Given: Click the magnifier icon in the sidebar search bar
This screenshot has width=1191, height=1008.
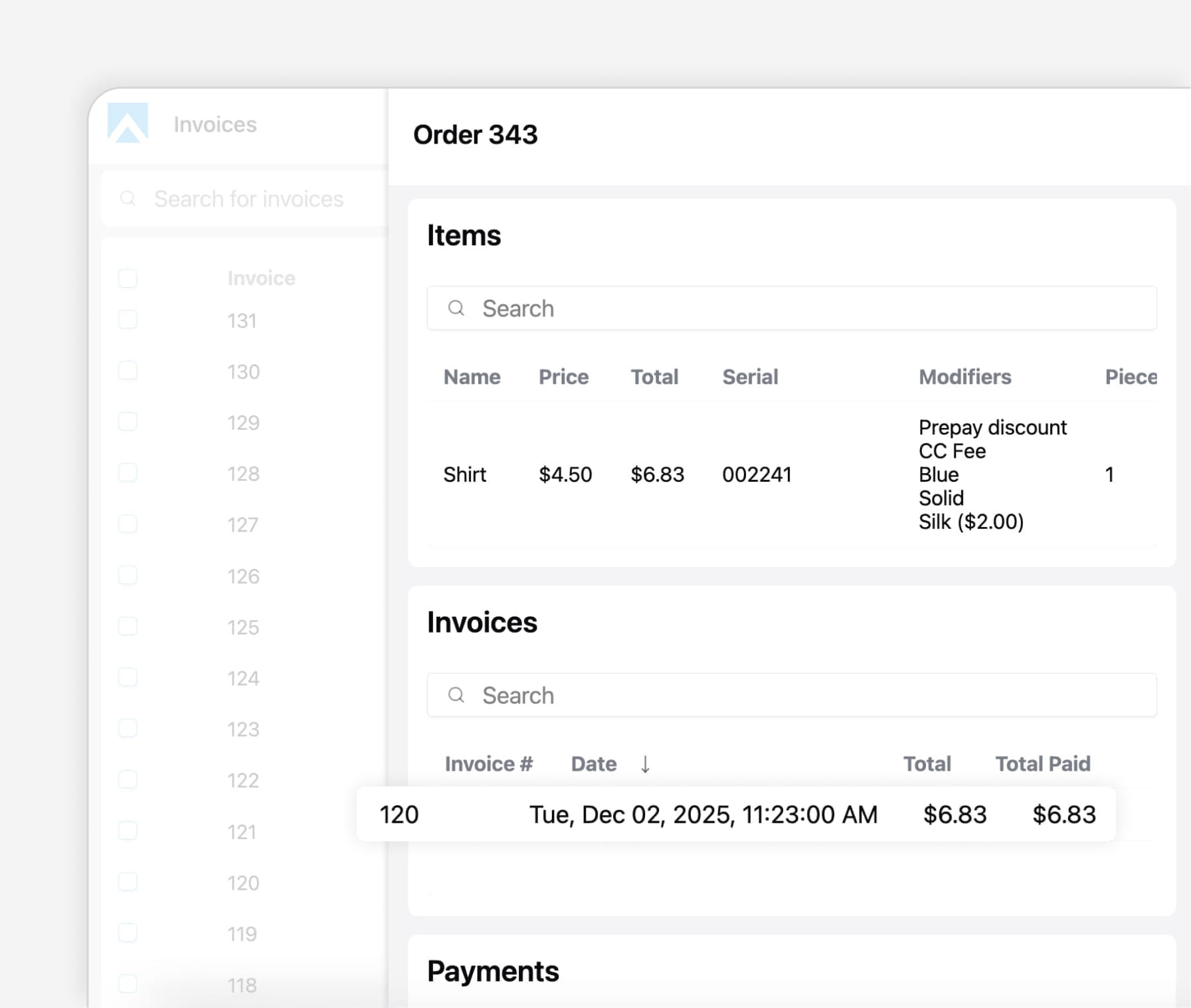Looking at the screenshot, I should coord(128,198).
